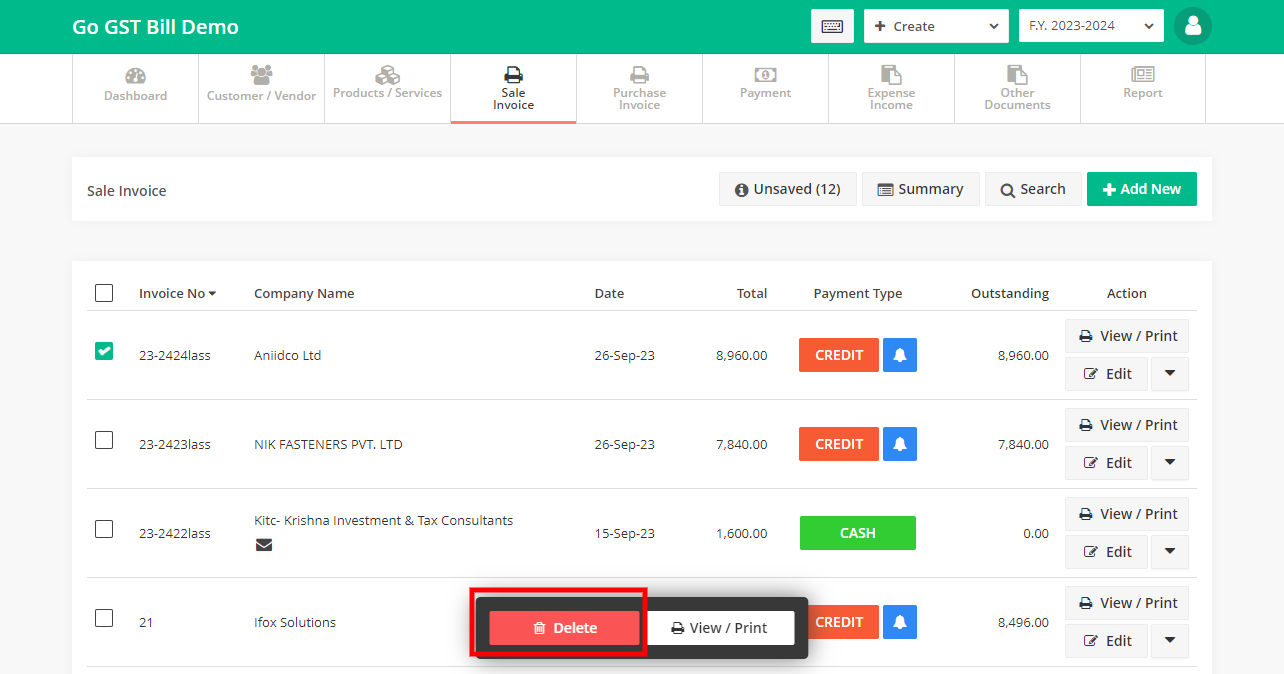The image size is (1284, 674).
Task: Click the bell reminder for NIK FASTENERS
Action: click(x=899, y=444)
